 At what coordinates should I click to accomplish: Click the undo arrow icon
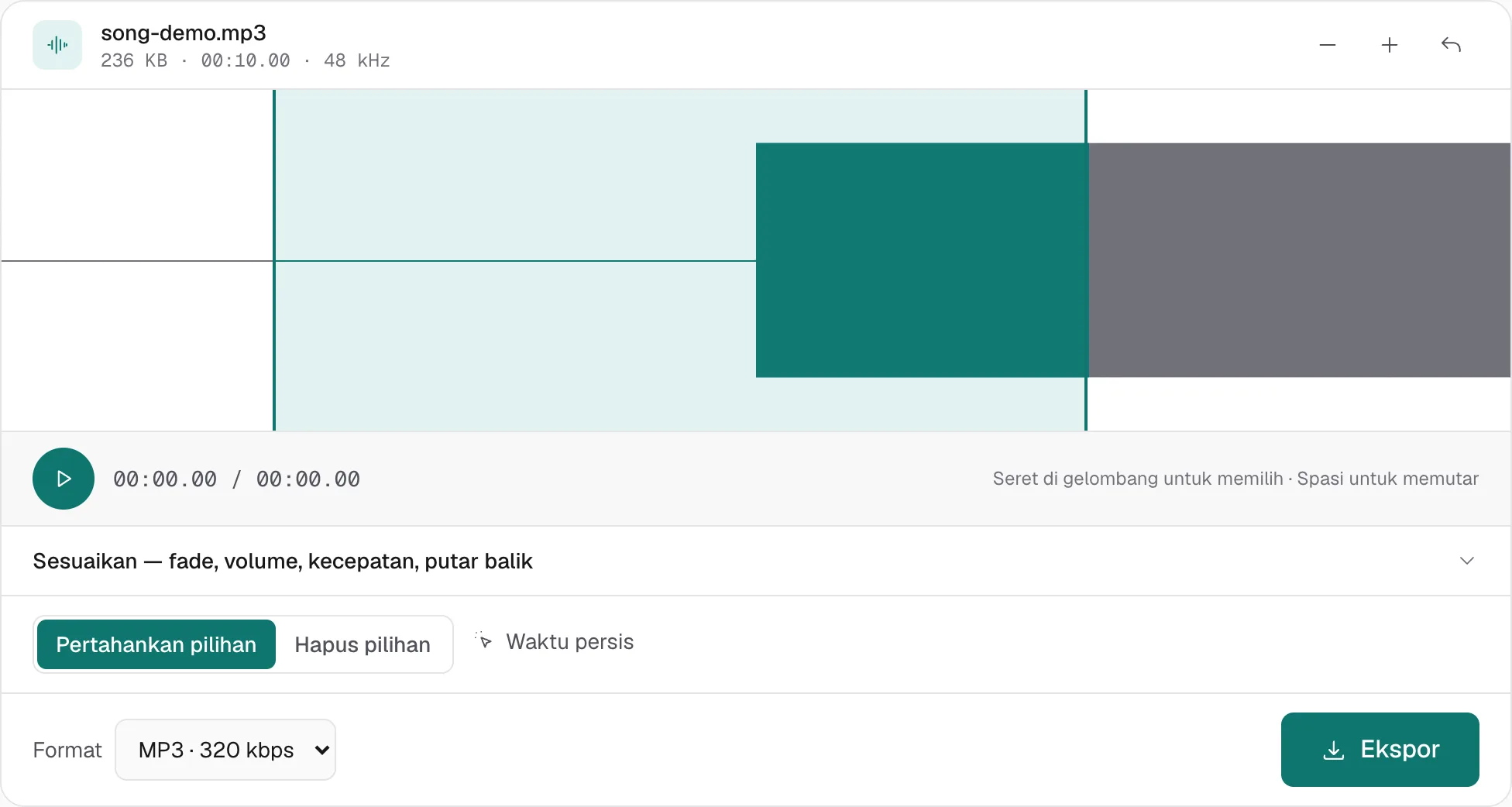(x=1452, y=45)
